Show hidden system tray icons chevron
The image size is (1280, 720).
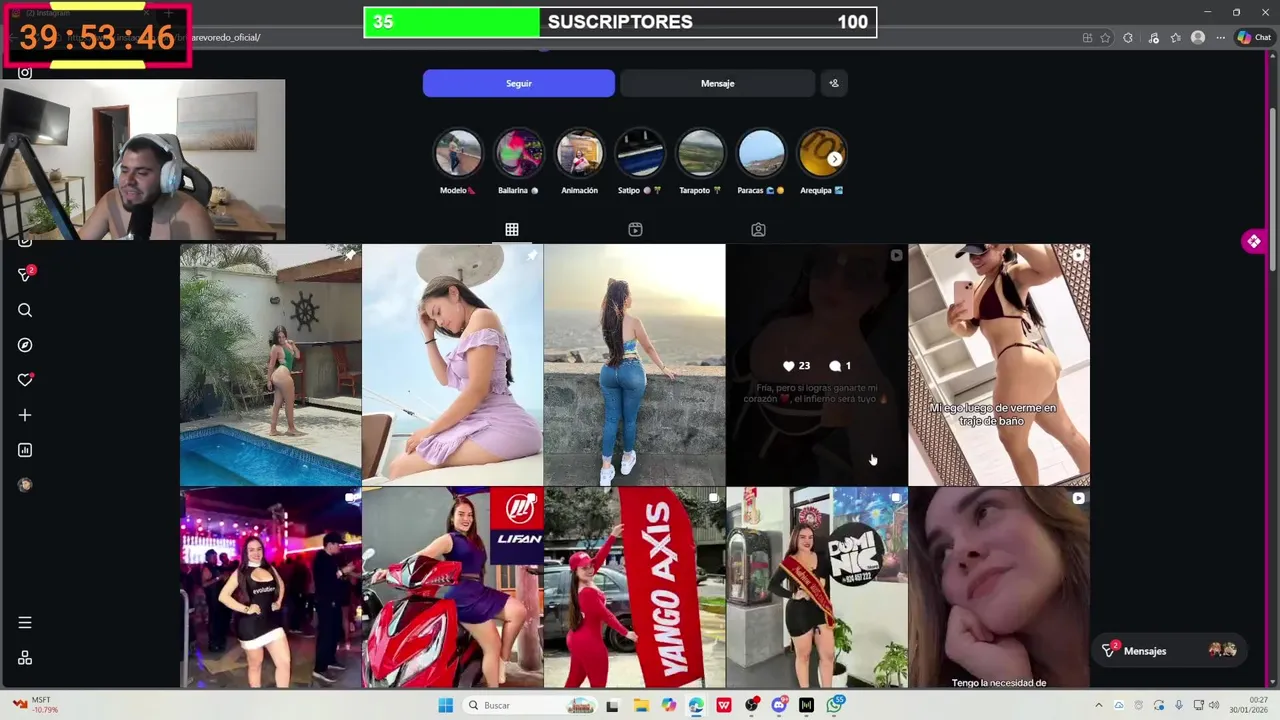pos(1099,705)
